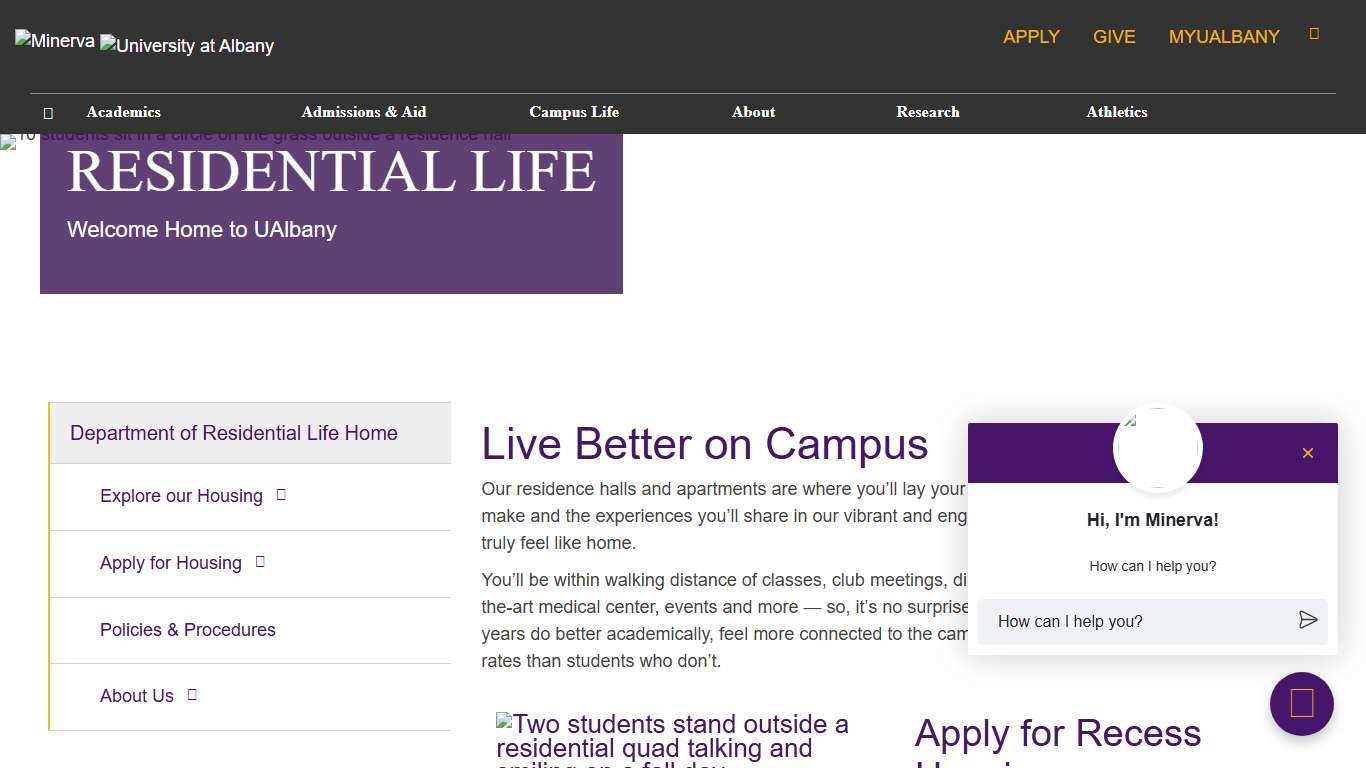Click the Minerva chatbot bubble button
This screenshot has width=1366, height=768.
tap(1301, 703)
